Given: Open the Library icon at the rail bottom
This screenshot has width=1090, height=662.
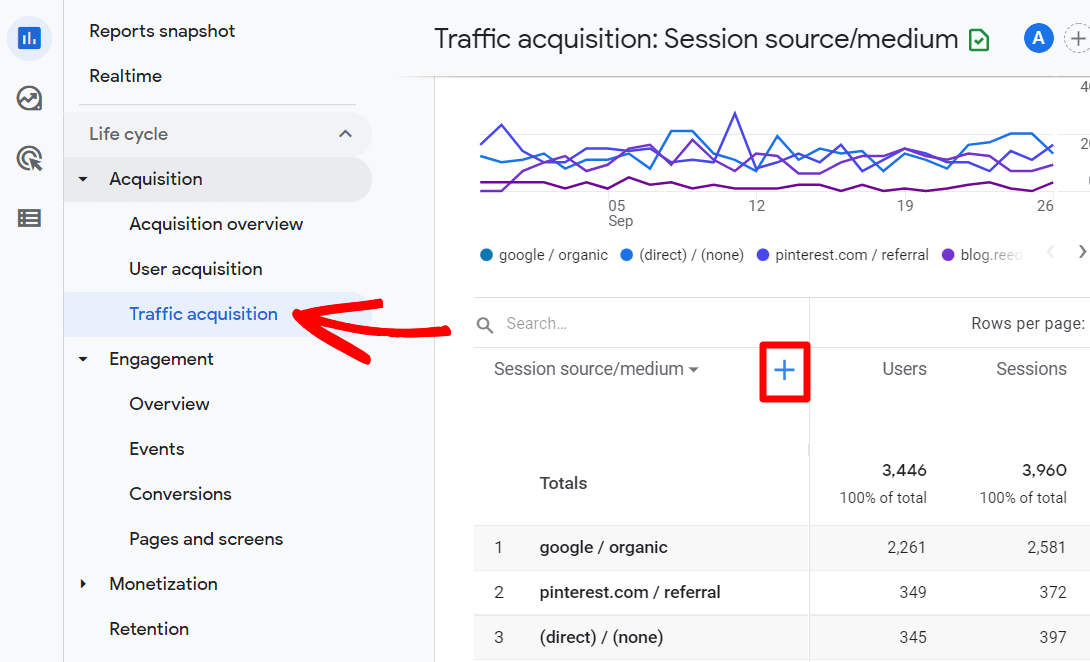Looking at the screenshot, I should [30, 218].
